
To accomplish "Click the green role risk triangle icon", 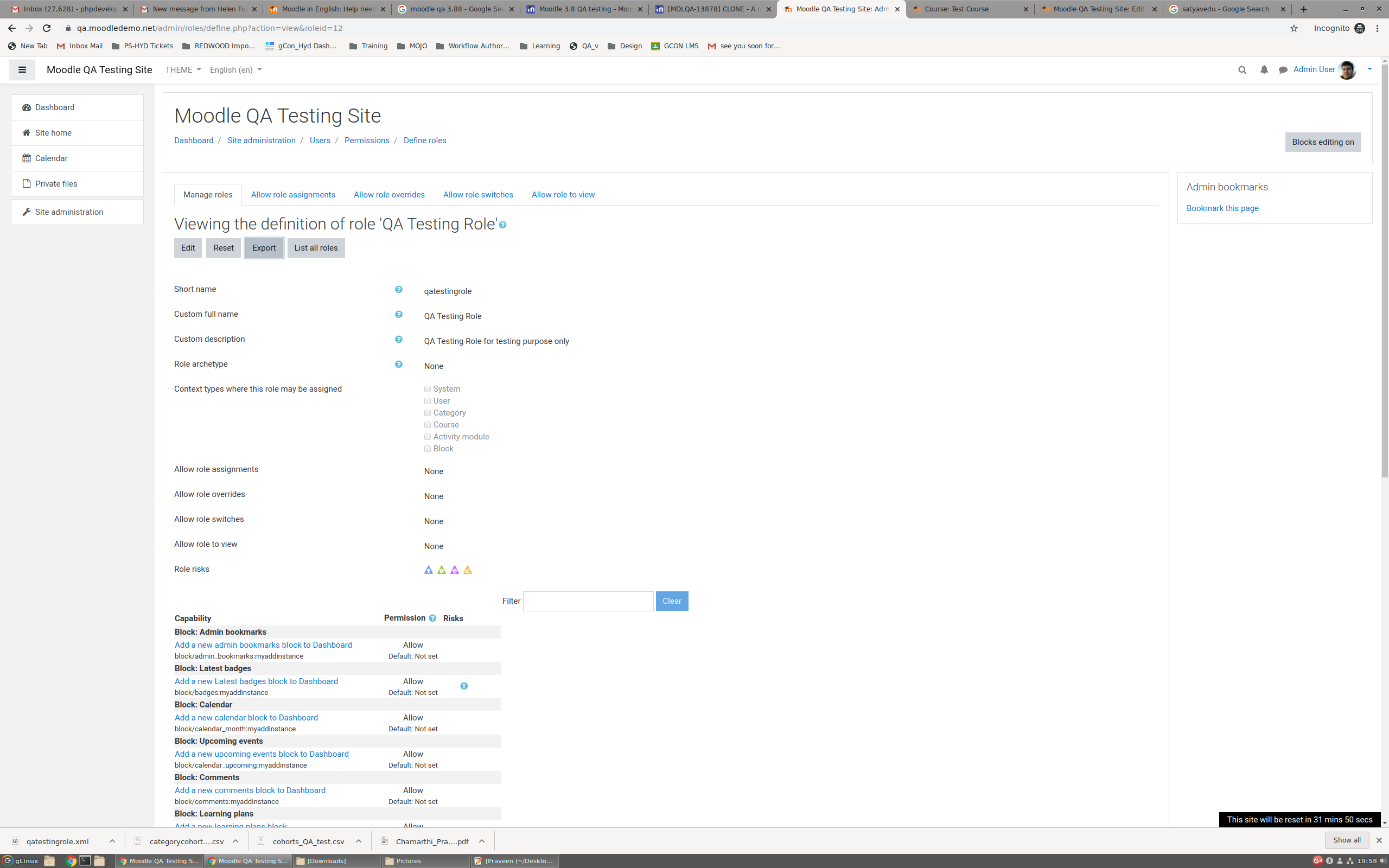I will tap(441, 570).
